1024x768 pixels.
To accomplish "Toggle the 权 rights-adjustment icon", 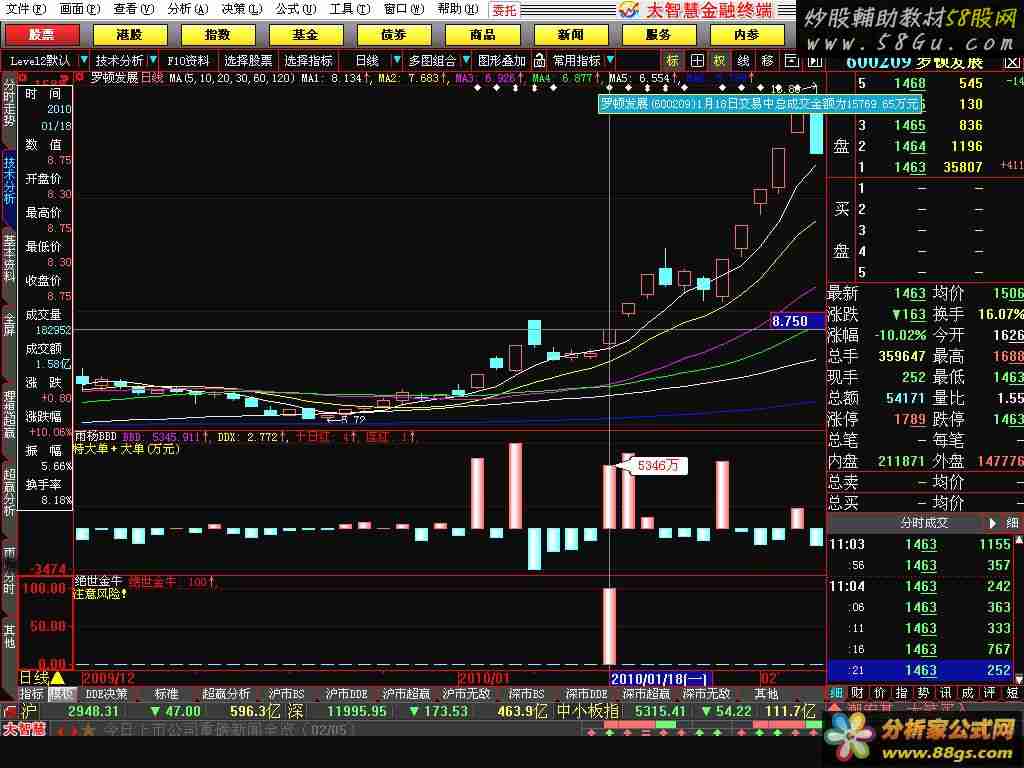I will (719, 61).
